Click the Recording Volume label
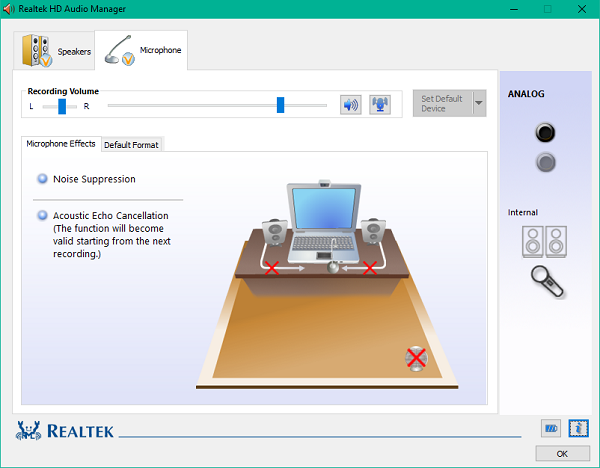 point(63,91)
